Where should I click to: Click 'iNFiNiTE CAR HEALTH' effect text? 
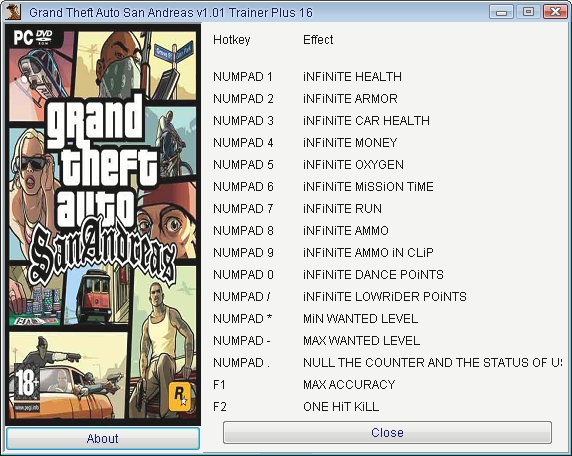(x=366, y=120)
